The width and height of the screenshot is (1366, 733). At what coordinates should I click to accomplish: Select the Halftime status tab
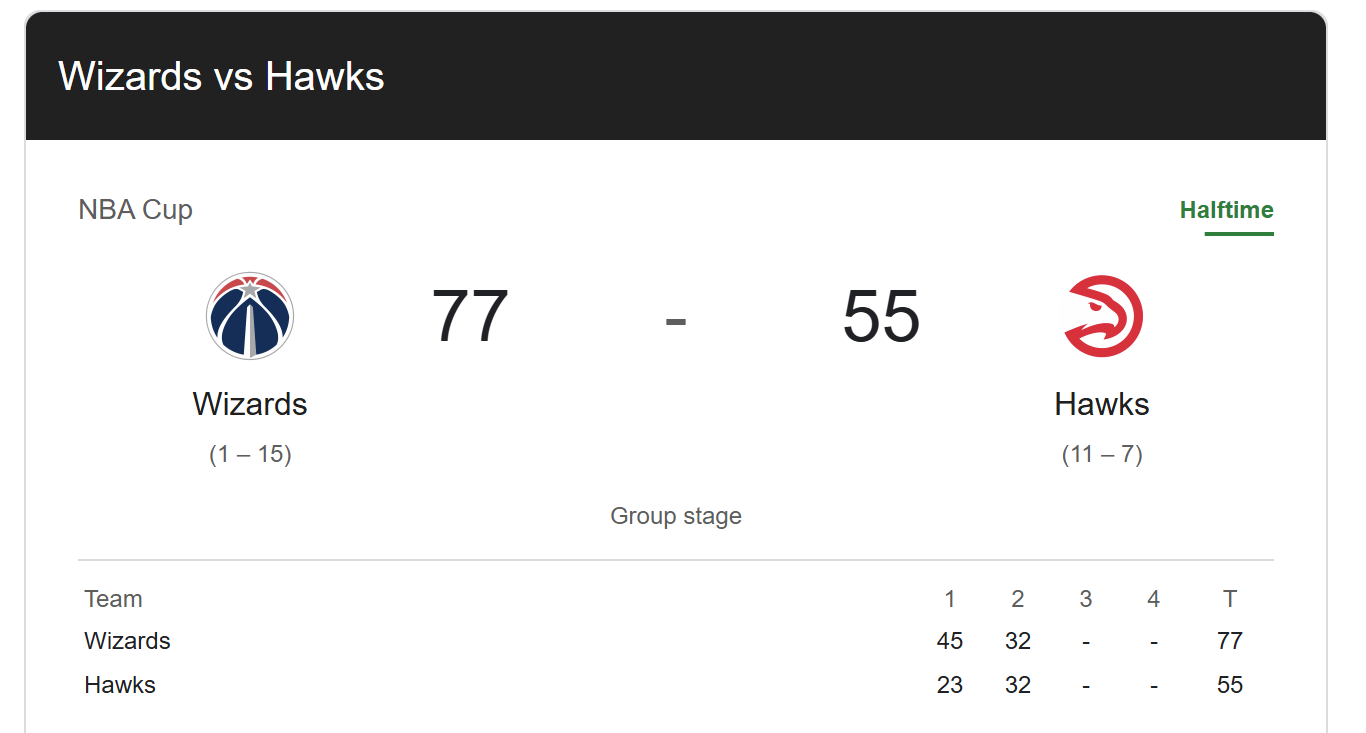[x=1226, y=211]
